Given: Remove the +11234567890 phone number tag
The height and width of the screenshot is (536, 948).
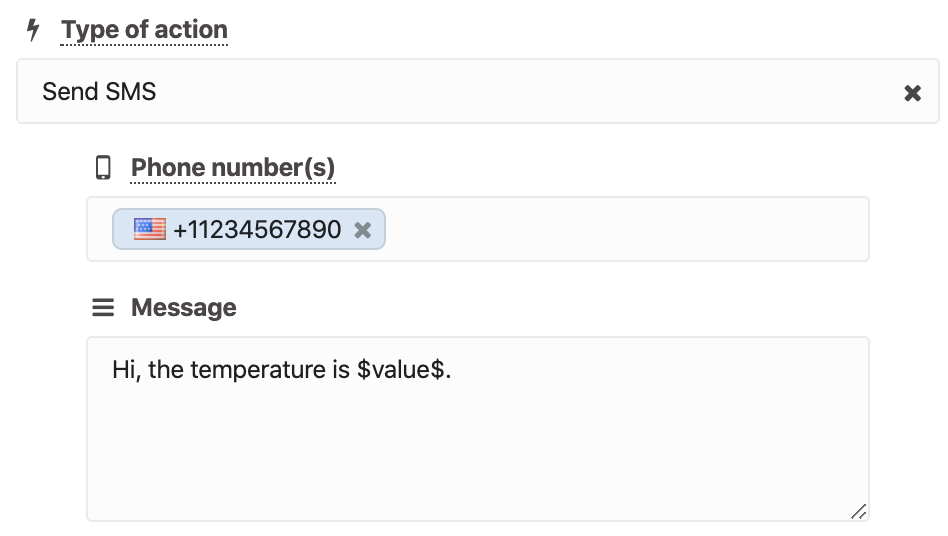Looking at the screenshot, I should click(363, 230).
